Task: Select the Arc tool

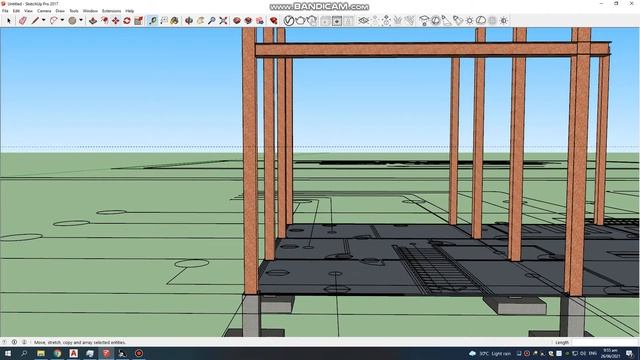Action: pyautogui.click(x=54, y=20)
